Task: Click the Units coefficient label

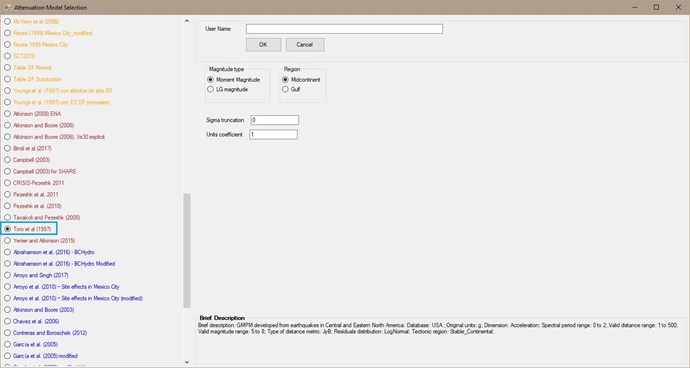Action: point(224,134)
